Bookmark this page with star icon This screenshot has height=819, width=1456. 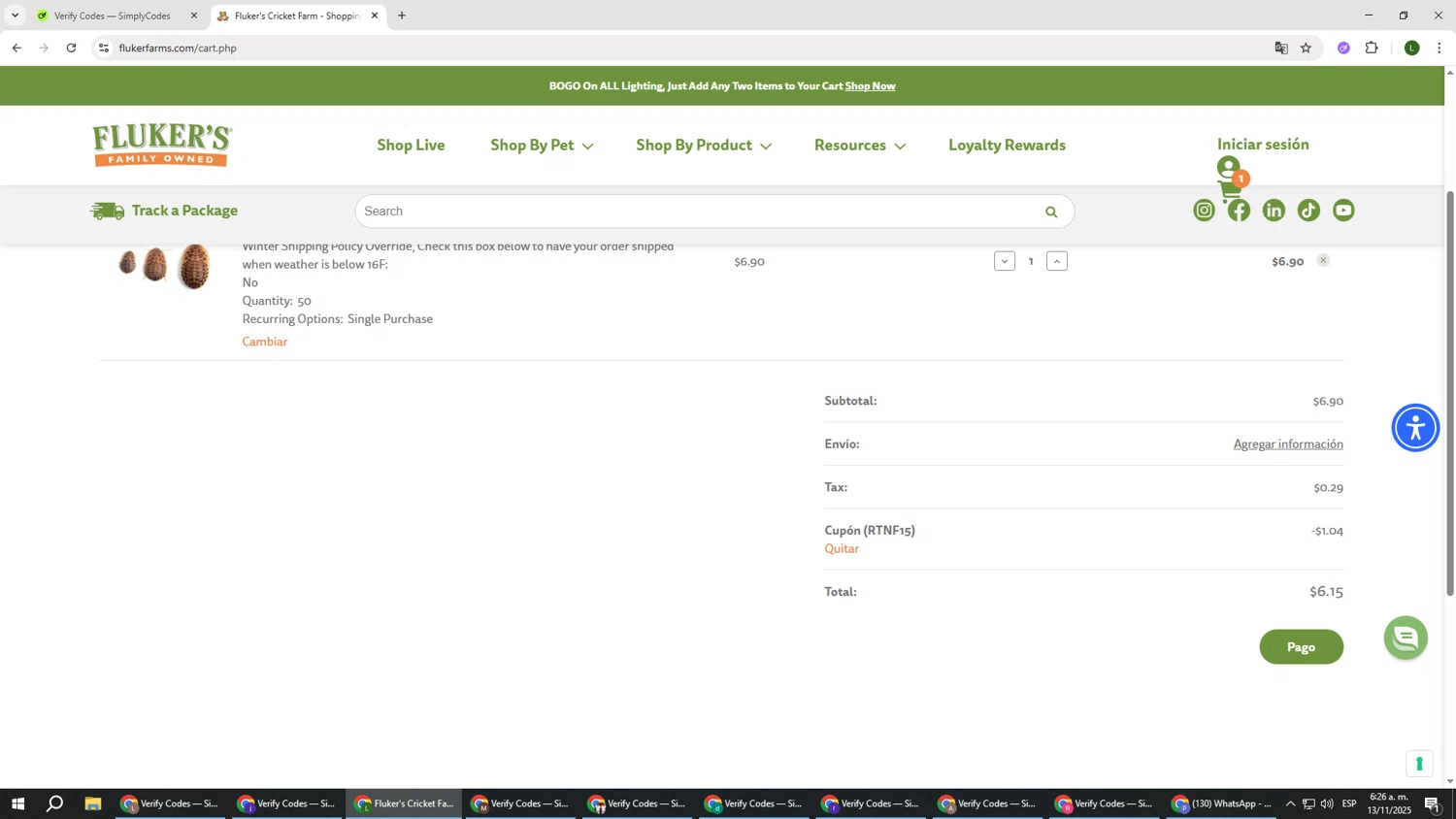[x=1306, y=48]
